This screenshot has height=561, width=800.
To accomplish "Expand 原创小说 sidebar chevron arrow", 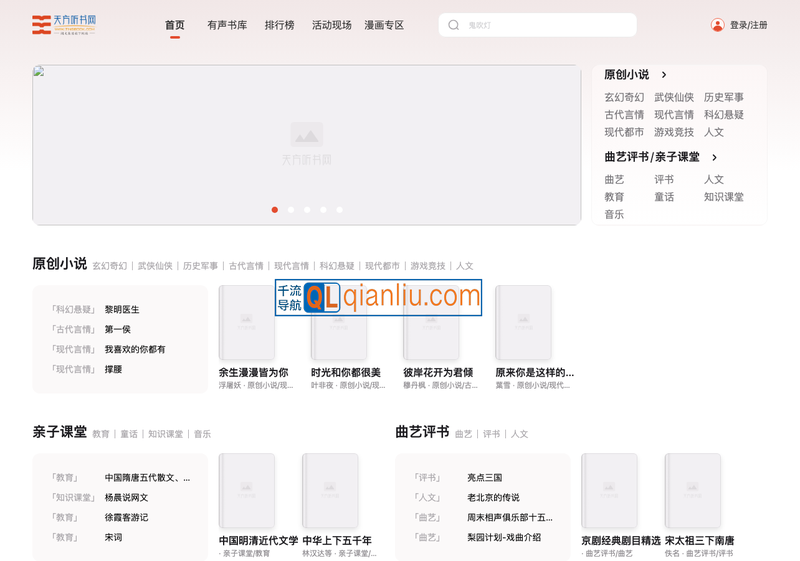I will click(664, 74).
